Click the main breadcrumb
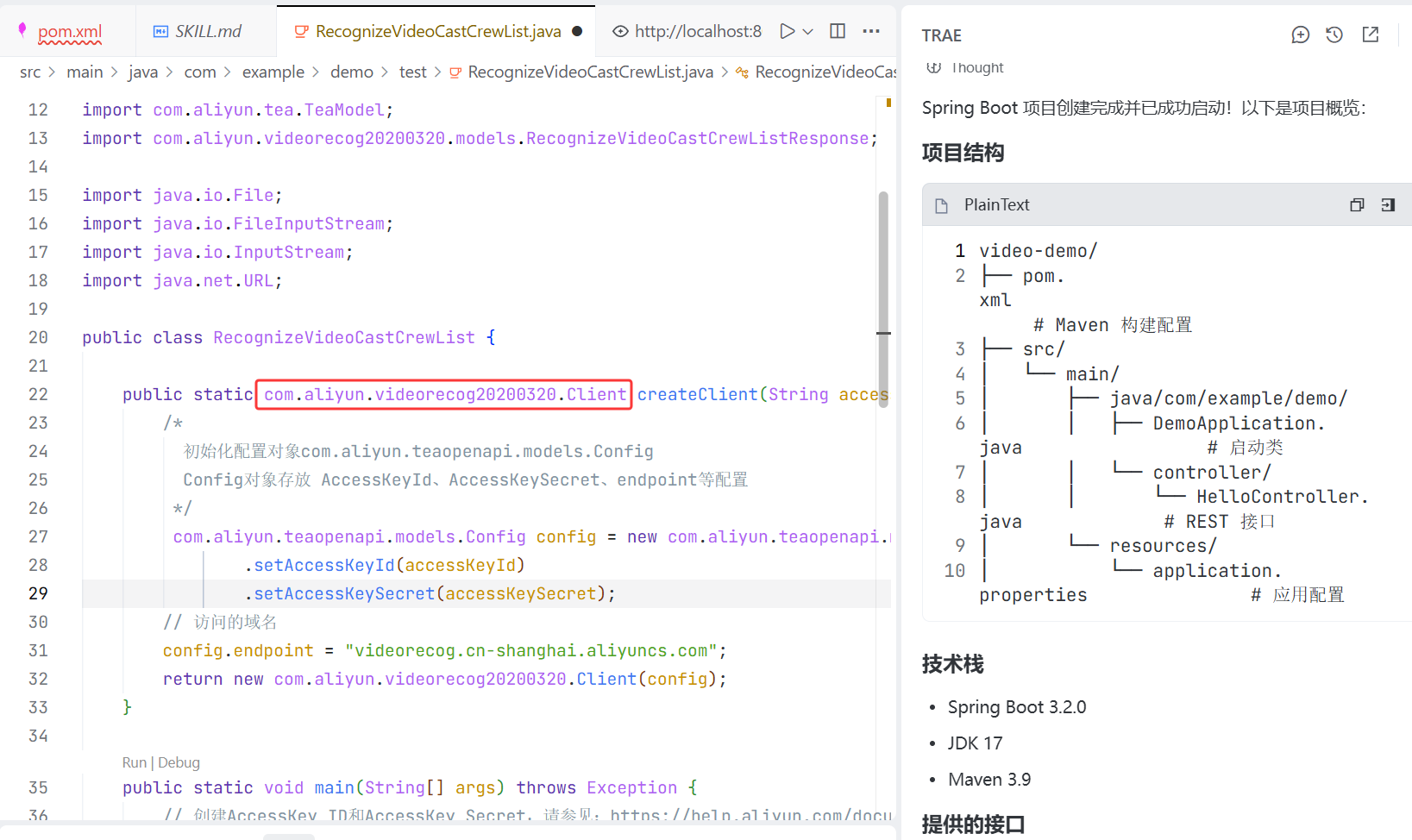Viewport: 1412px width, 840px height. click(85, 72)
